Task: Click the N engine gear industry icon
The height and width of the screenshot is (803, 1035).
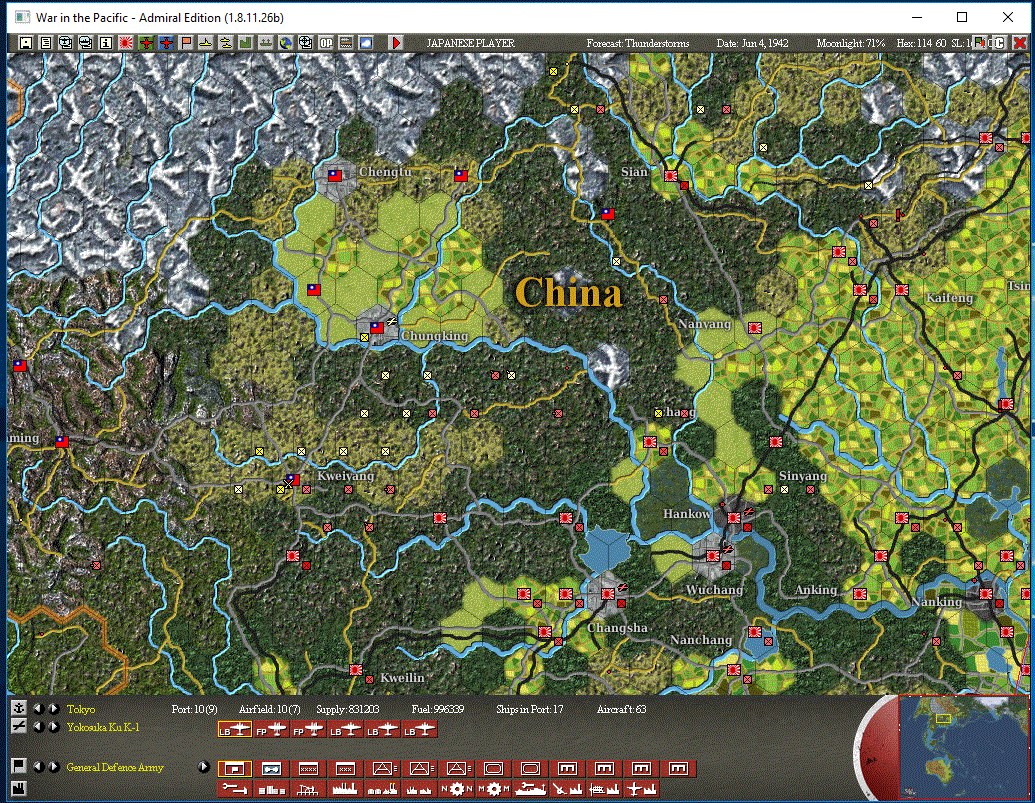Action: [456, 788]
